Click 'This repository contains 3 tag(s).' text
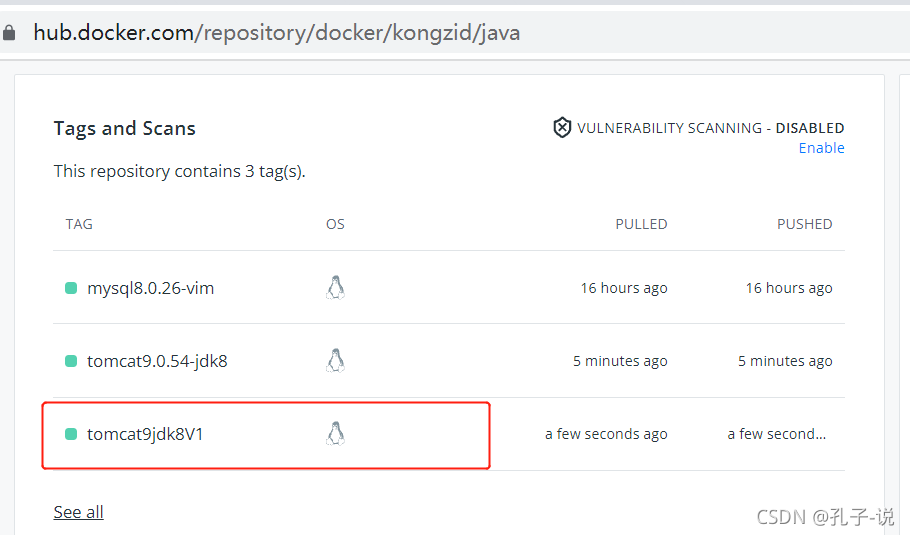Viewport: 910px width, 535px height. 179,172
